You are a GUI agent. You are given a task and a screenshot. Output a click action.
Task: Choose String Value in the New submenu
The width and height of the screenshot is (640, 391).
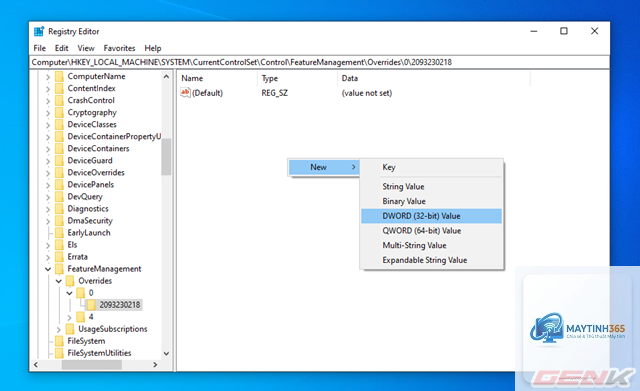(431, 187)
